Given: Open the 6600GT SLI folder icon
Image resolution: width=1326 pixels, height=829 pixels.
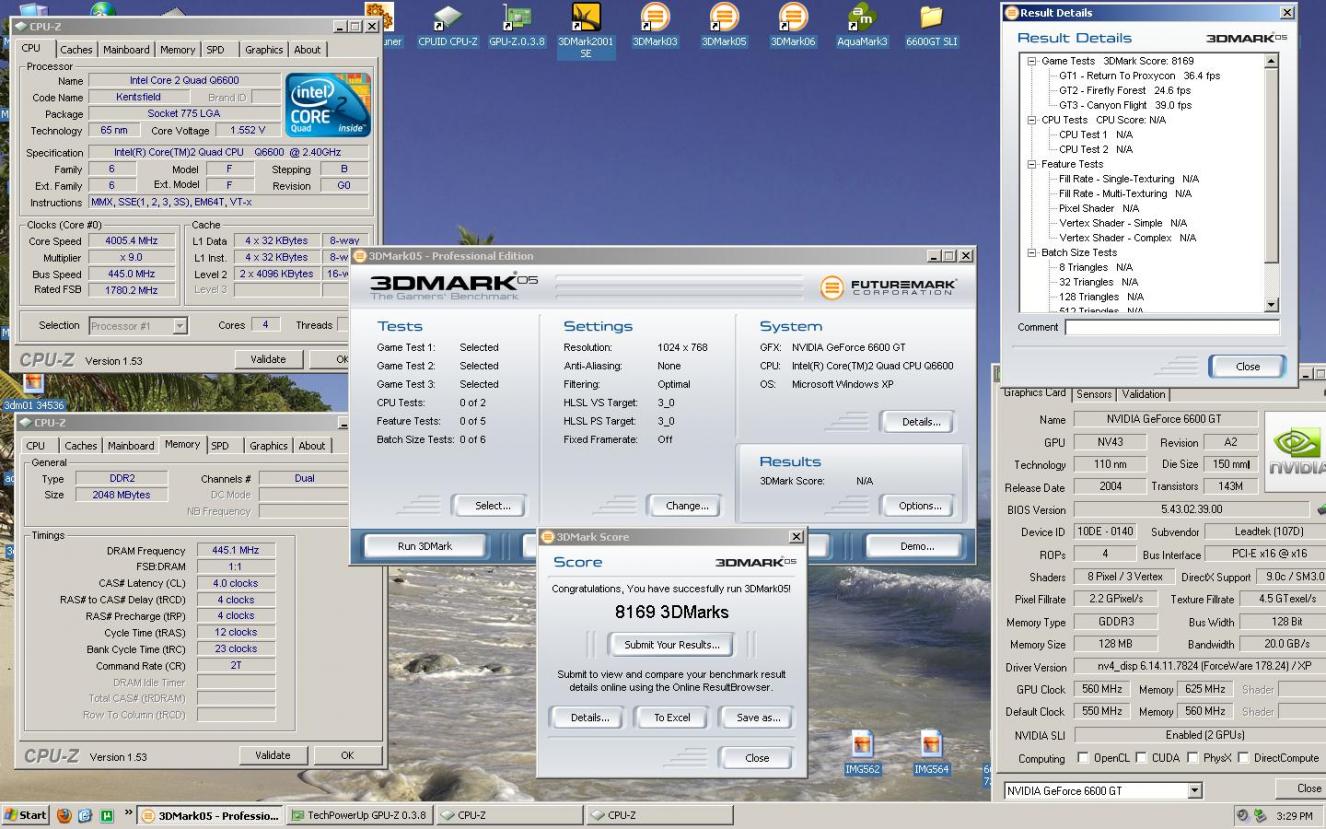Looking at the screenshot, I should tap(931, 24).
